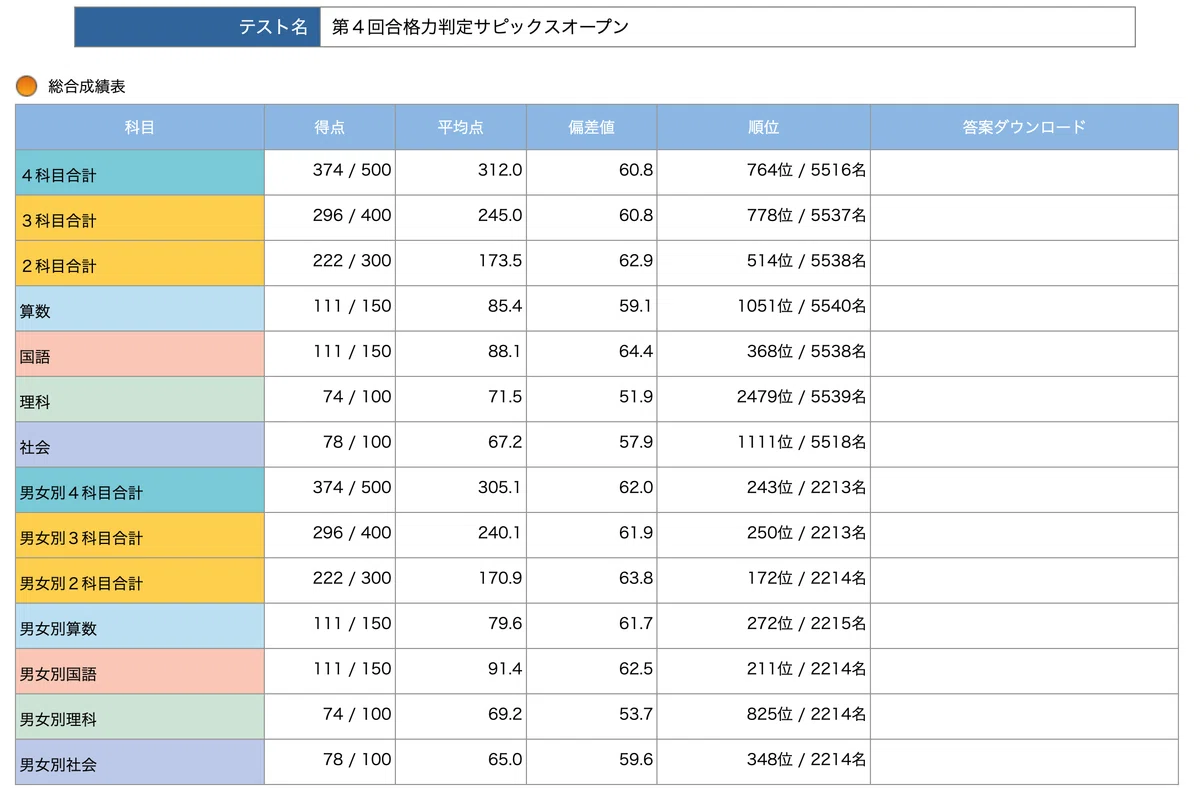Click the deviation value 62.9
The image size is (1200, 807).
coord(636,261)
